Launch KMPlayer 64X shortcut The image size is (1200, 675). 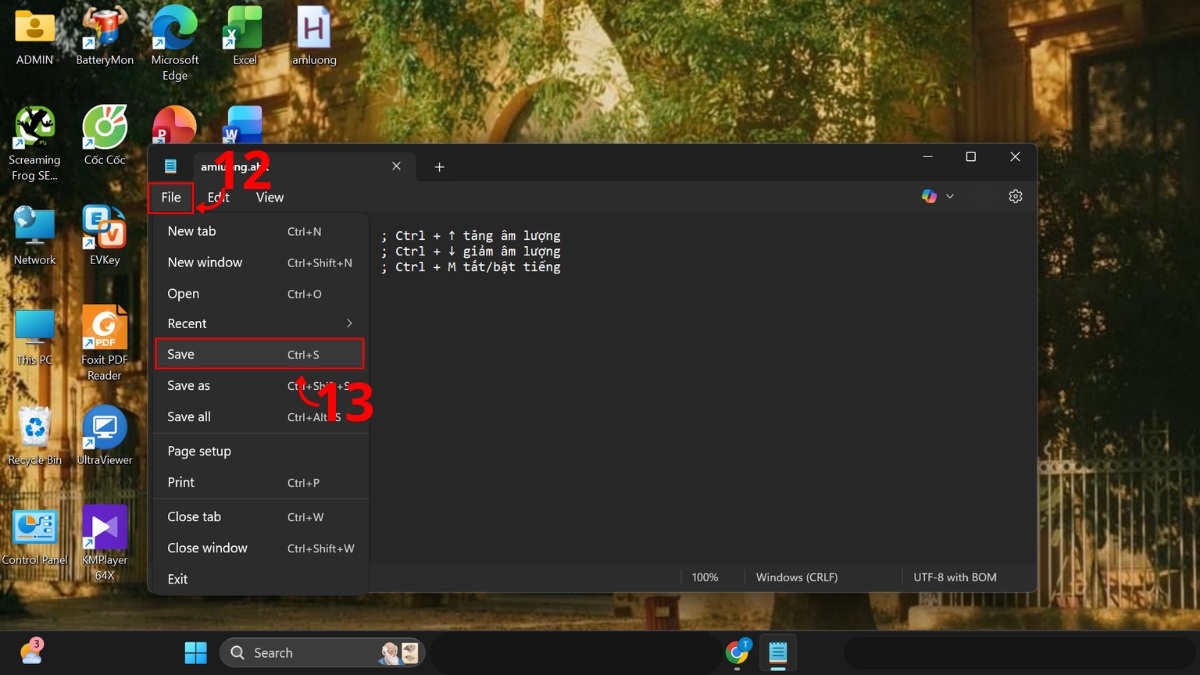(x=104, y=543)
